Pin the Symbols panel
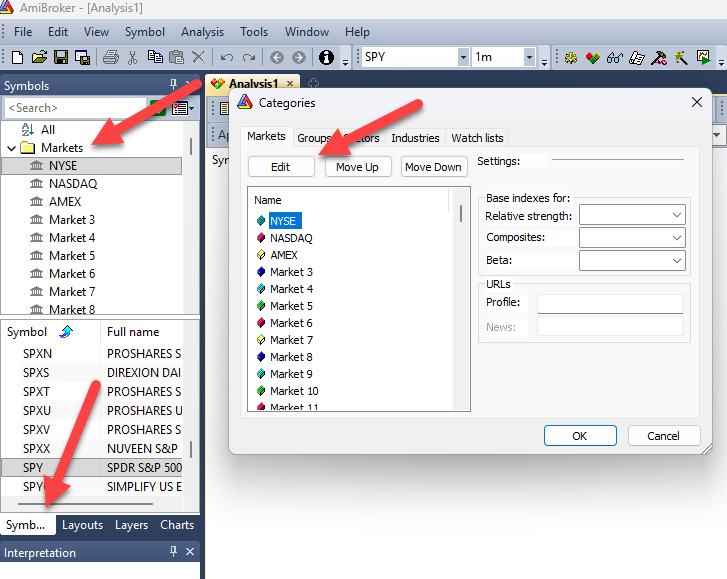 pyautogui.click(x=173, y=84)
